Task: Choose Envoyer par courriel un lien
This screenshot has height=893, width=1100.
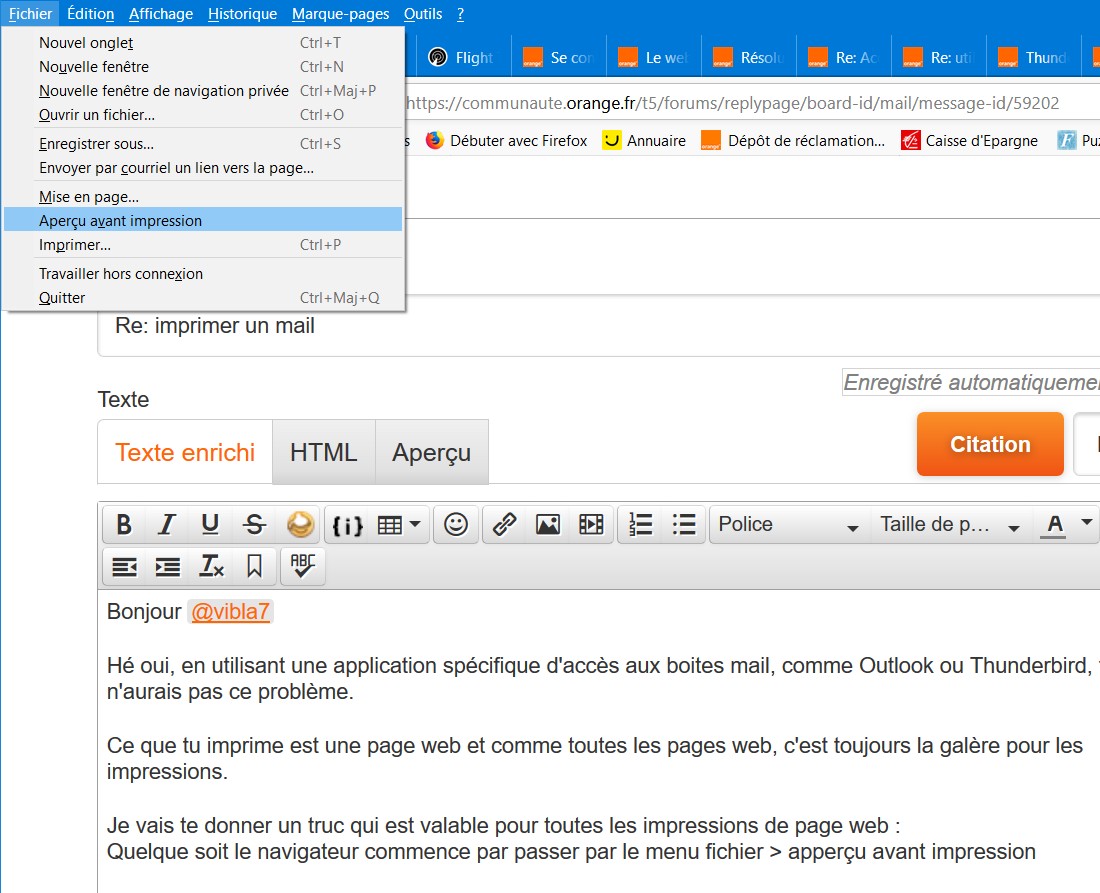Action: click(x=203, y=168)
